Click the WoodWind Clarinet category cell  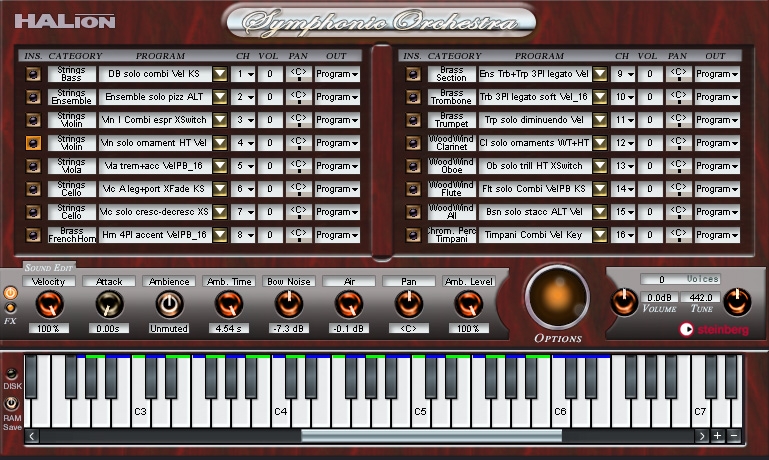[452, 143]
